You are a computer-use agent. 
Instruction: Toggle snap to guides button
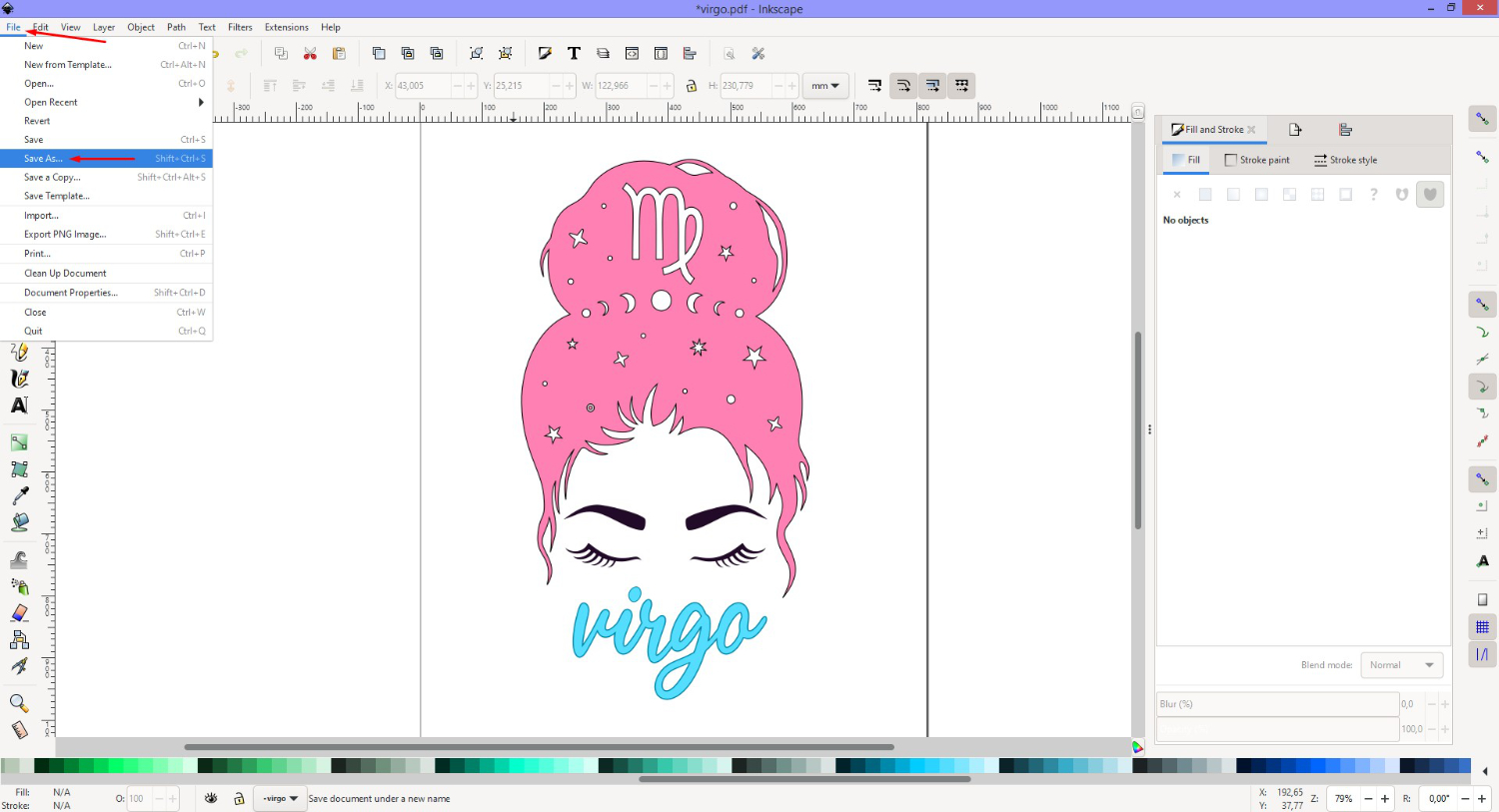(1482, 654)
